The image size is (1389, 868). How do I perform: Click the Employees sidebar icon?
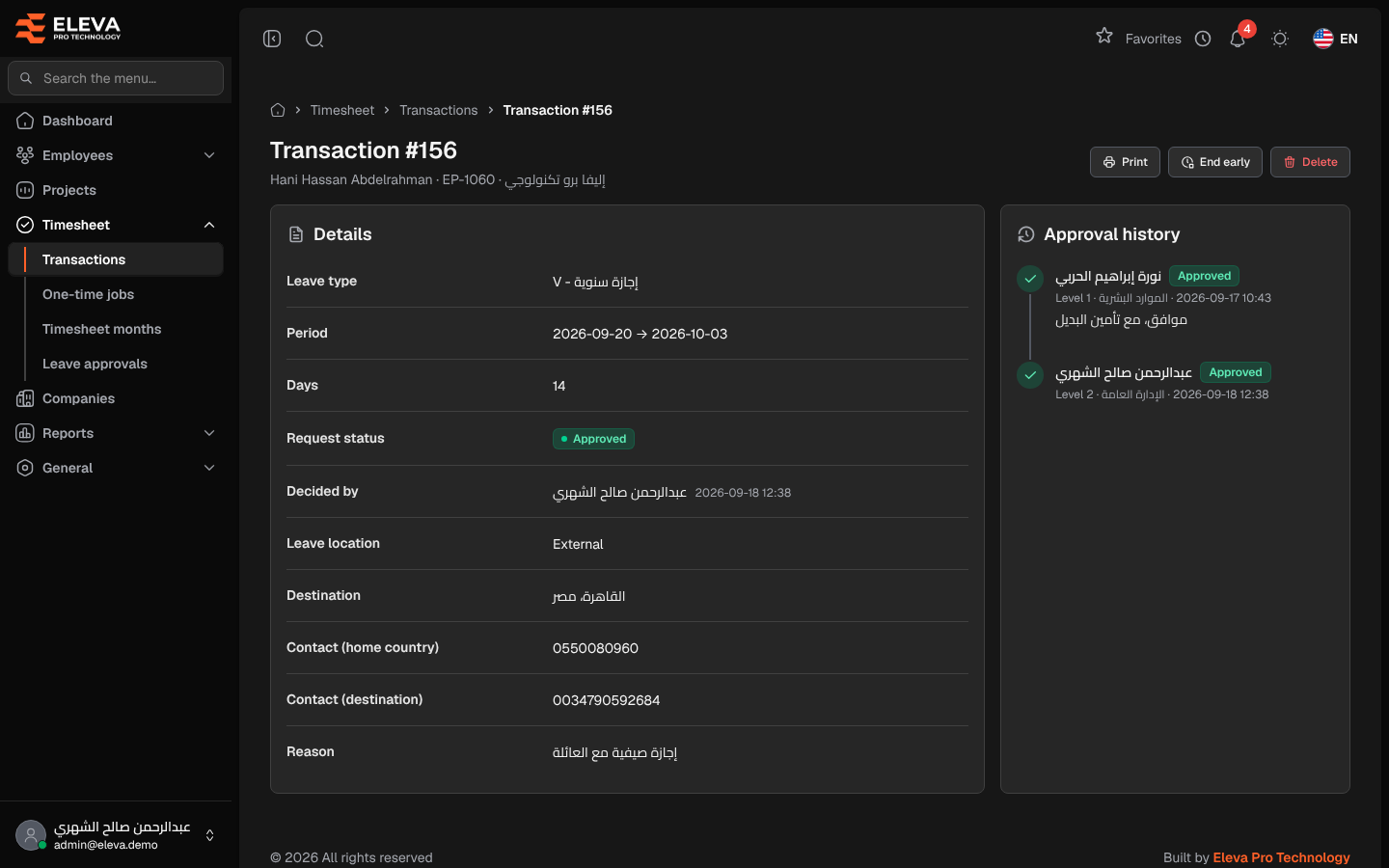[25, 155]
